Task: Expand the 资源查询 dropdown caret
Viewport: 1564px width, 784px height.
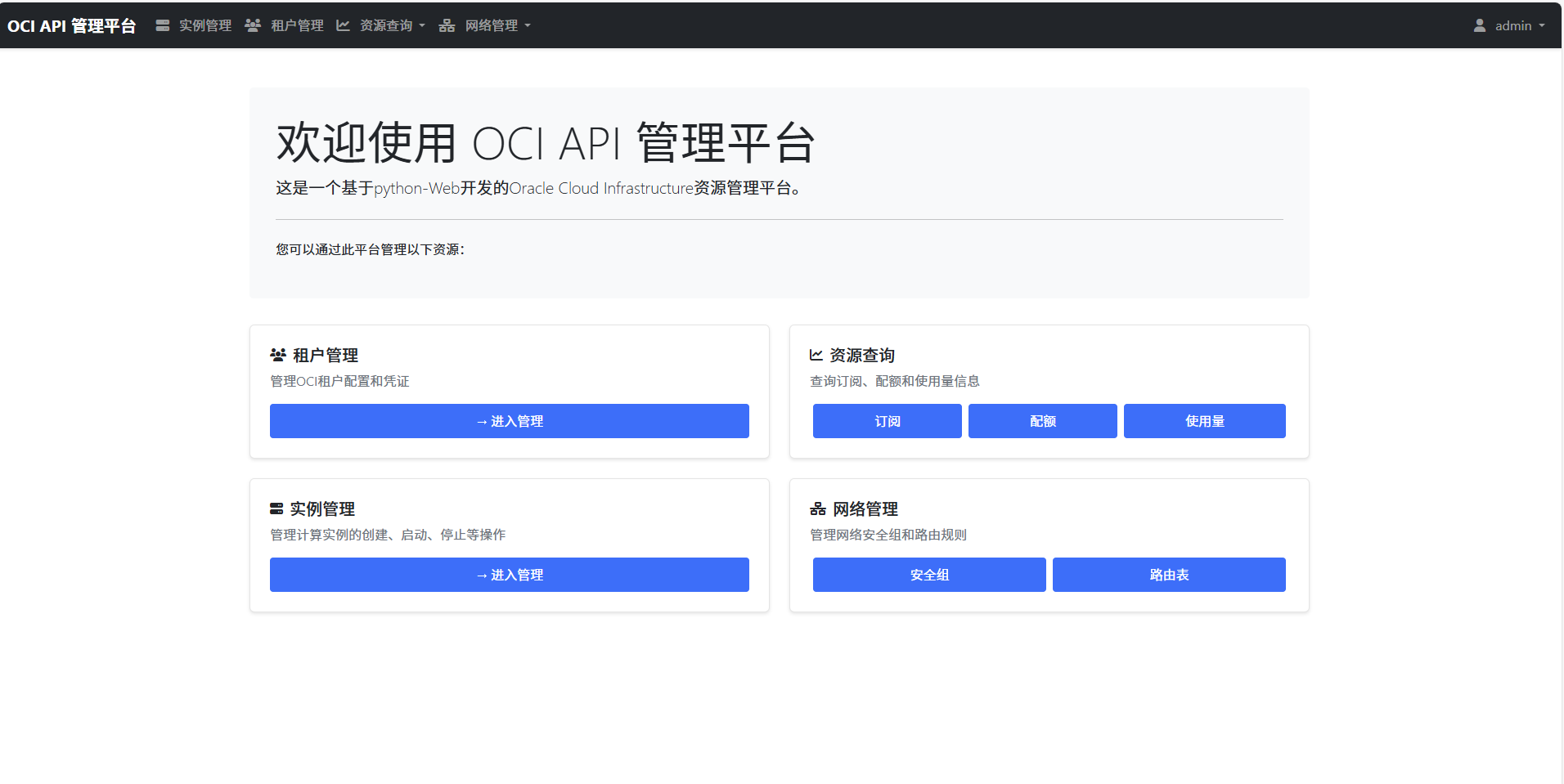Action: tap(422, 26)
